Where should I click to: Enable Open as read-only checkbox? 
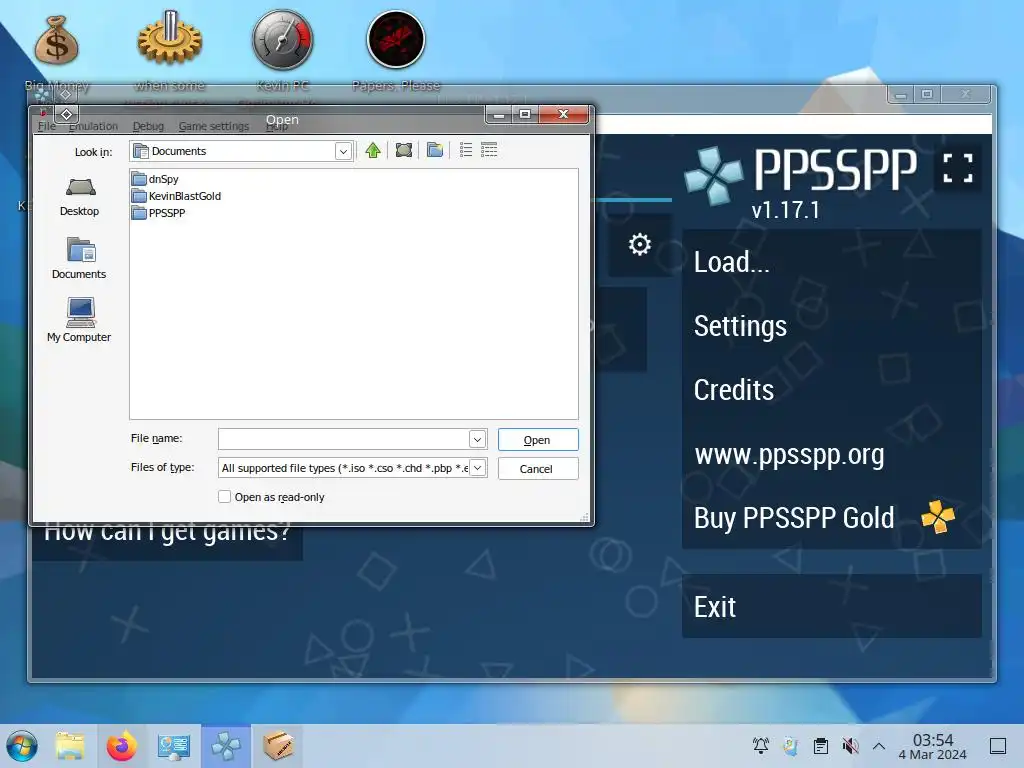tap(225, 497)
